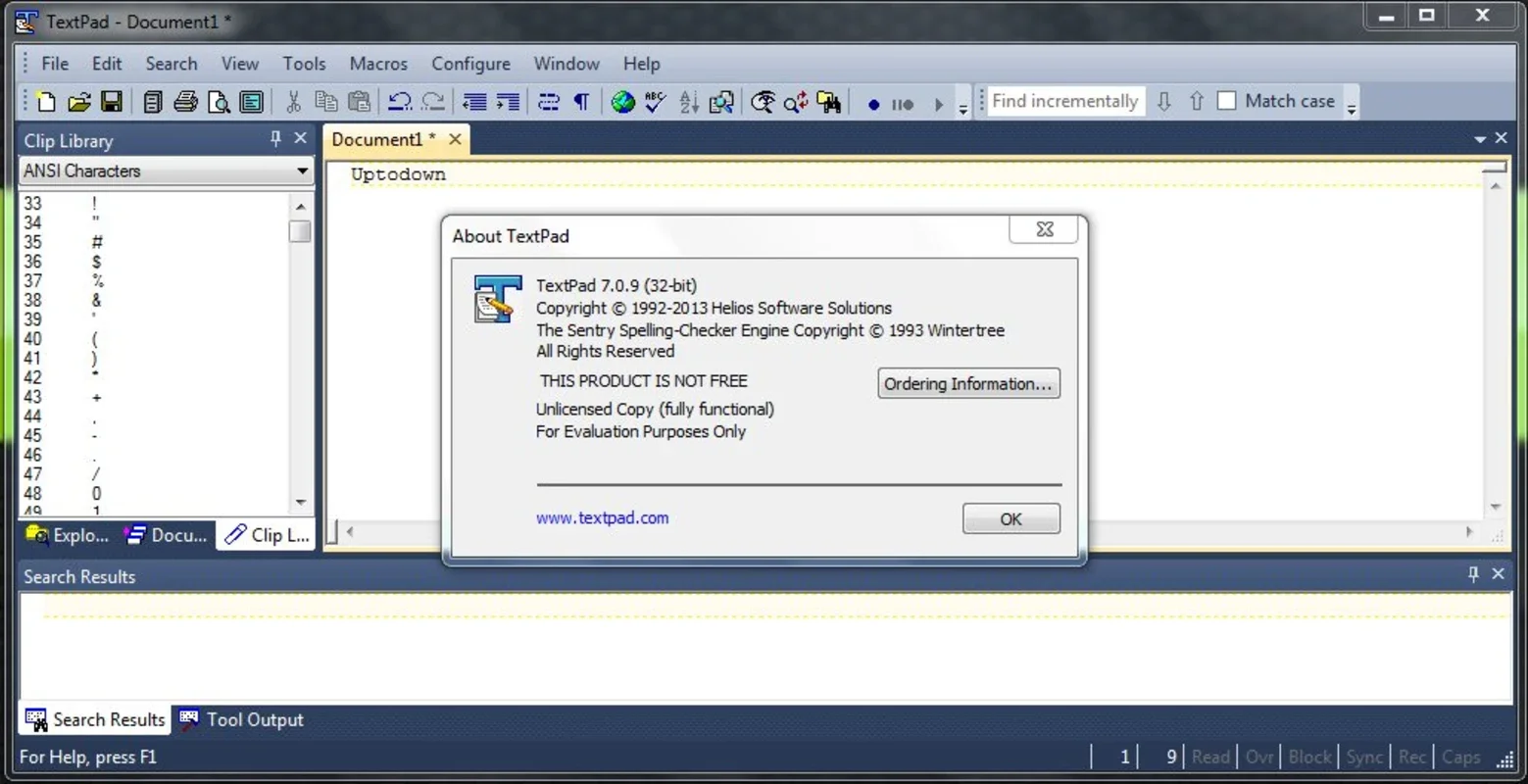
Task: Open the Window menu
Action: pyautogui.click(x=567, y=64)
